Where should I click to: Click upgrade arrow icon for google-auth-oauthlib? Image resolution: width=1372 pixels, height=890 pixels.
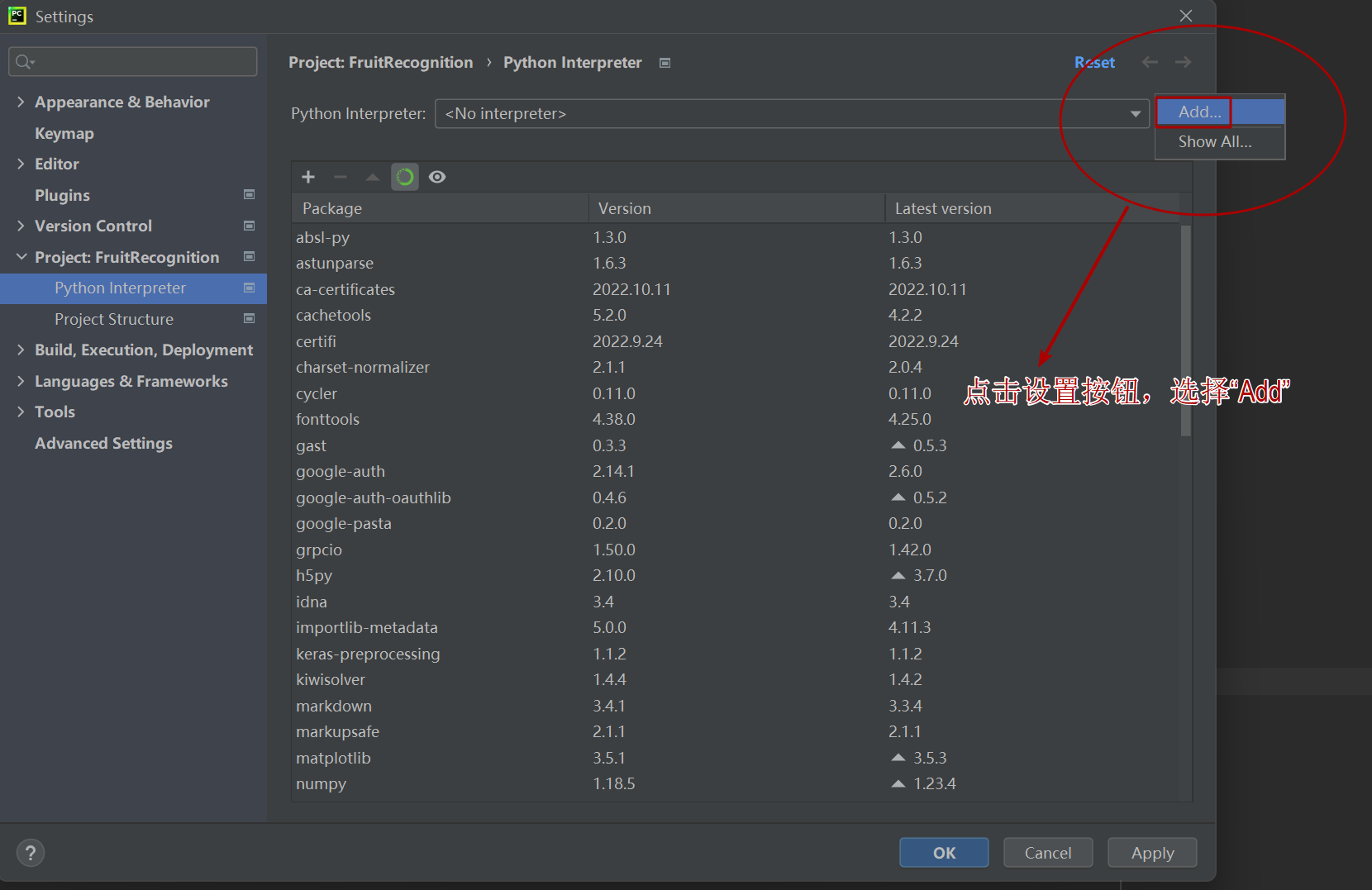(x=898, y=497)
